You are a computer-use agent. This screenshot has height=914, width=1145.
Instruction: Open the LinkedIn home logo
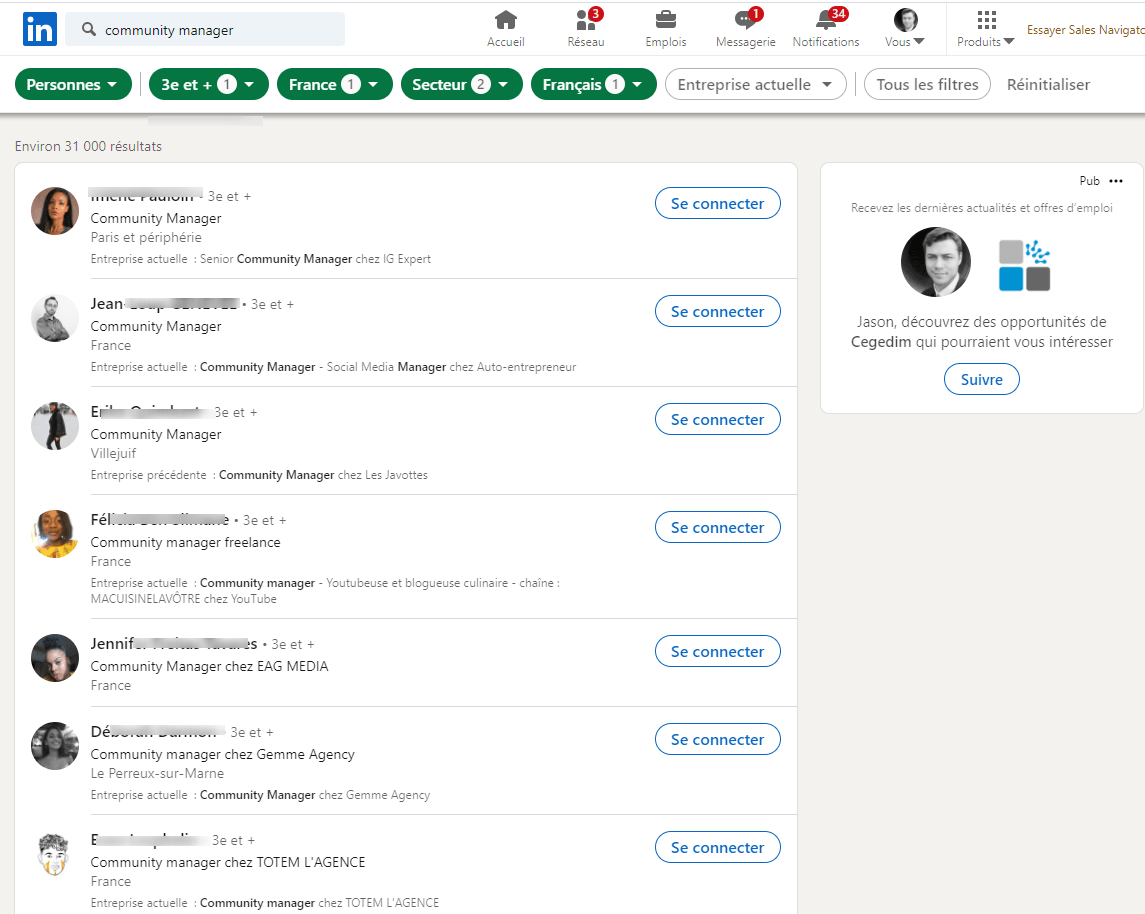pyautogui.click(x=39, y=29)
